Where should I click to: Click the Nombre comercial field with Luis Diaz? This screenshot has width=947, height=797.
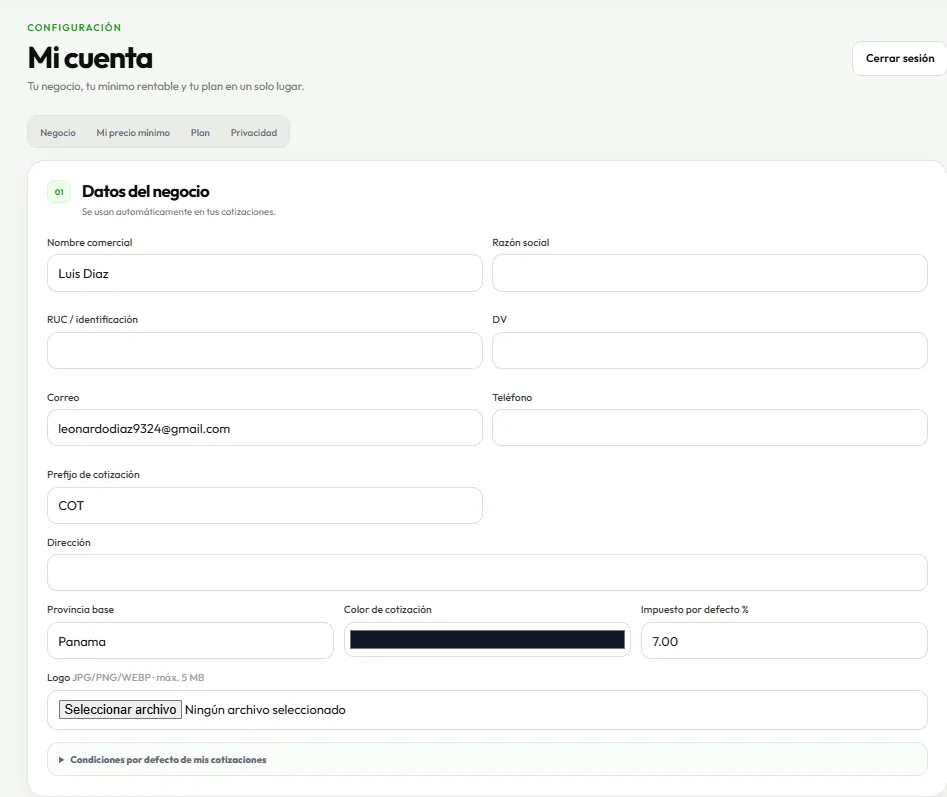(x=265, y=273)
